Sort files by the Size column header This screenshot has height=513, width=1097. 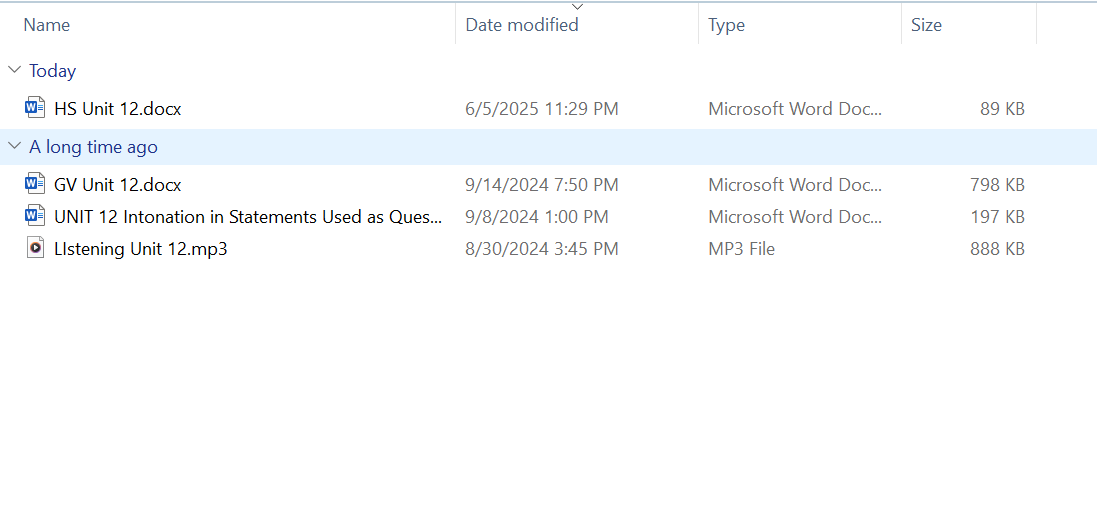click(926, 25)
